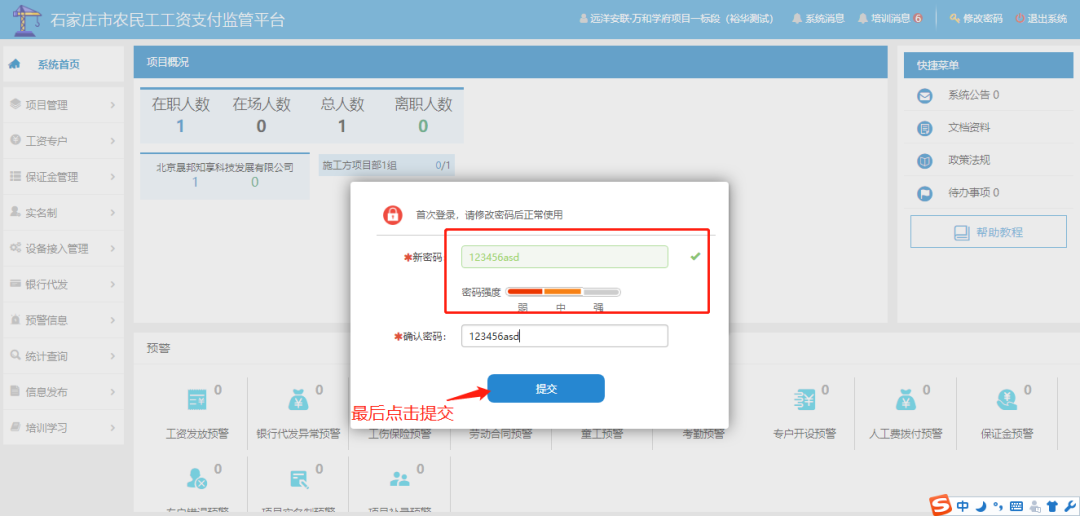Expand the 工资专户 chevron arrow
Image resolution: width=1080 pixels, height=516 pixels.
click(112, 141)
